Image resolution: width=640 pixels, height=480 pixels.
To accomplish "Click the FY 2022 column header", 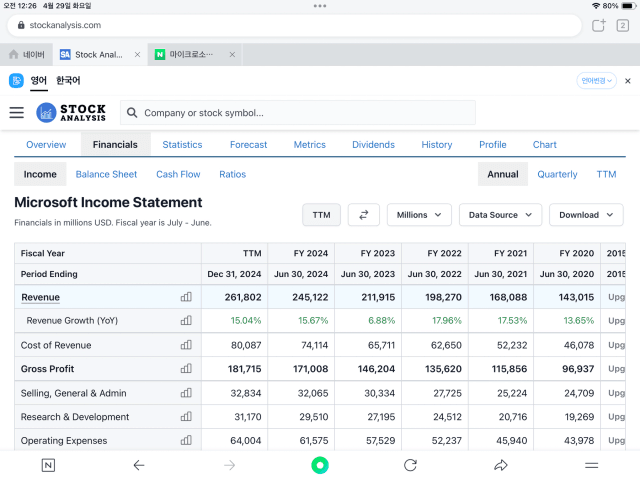I will (444, 253).
